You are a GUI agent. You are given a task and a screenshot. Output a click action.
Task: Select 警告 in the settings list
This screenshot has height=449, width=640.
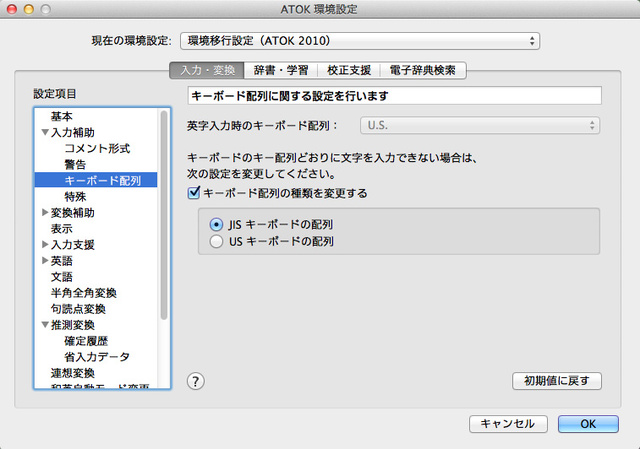tap(75, 164)
